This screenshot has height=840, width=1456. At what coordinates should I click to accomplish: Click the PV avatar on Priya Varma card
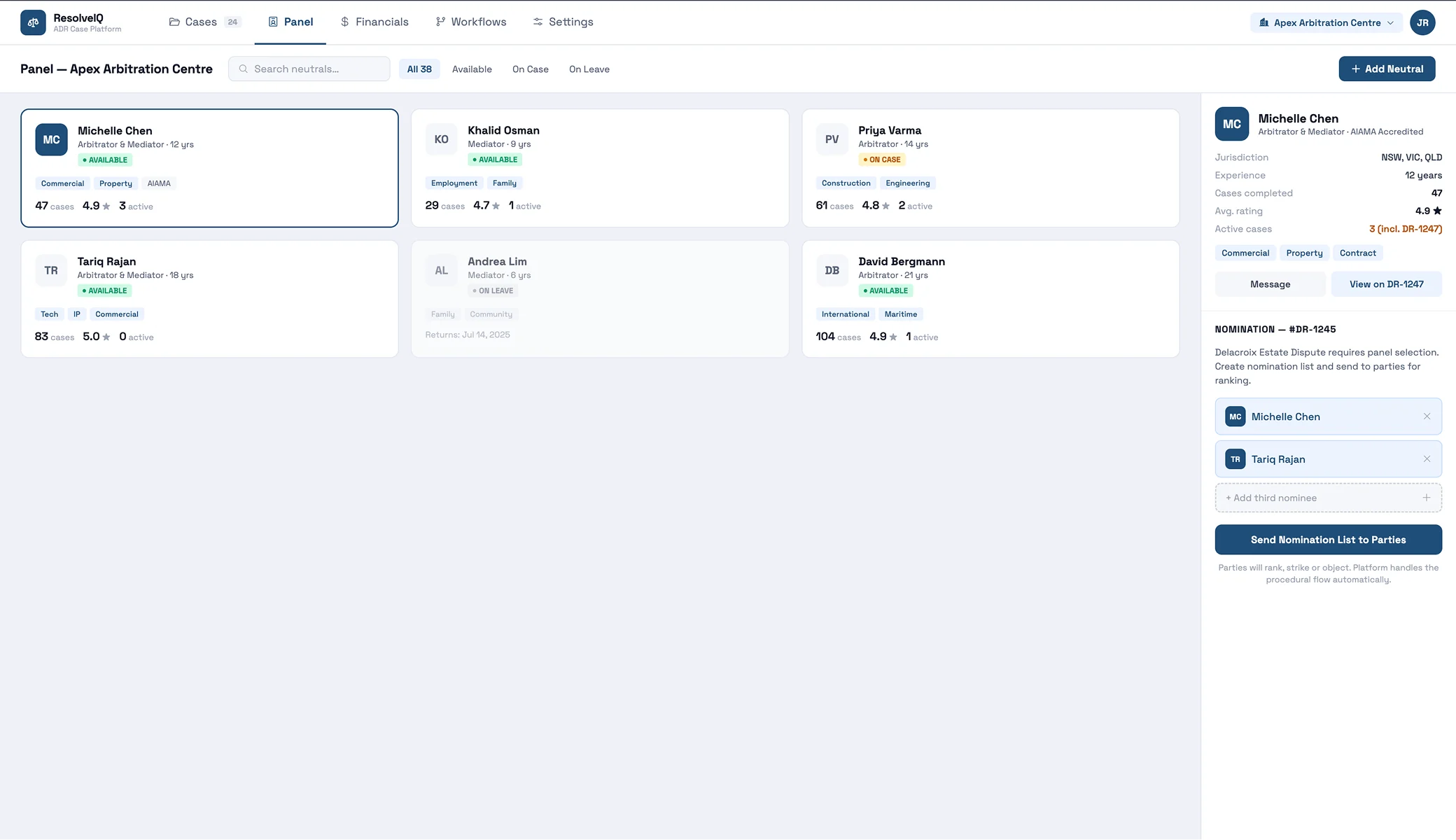(832, 139)
